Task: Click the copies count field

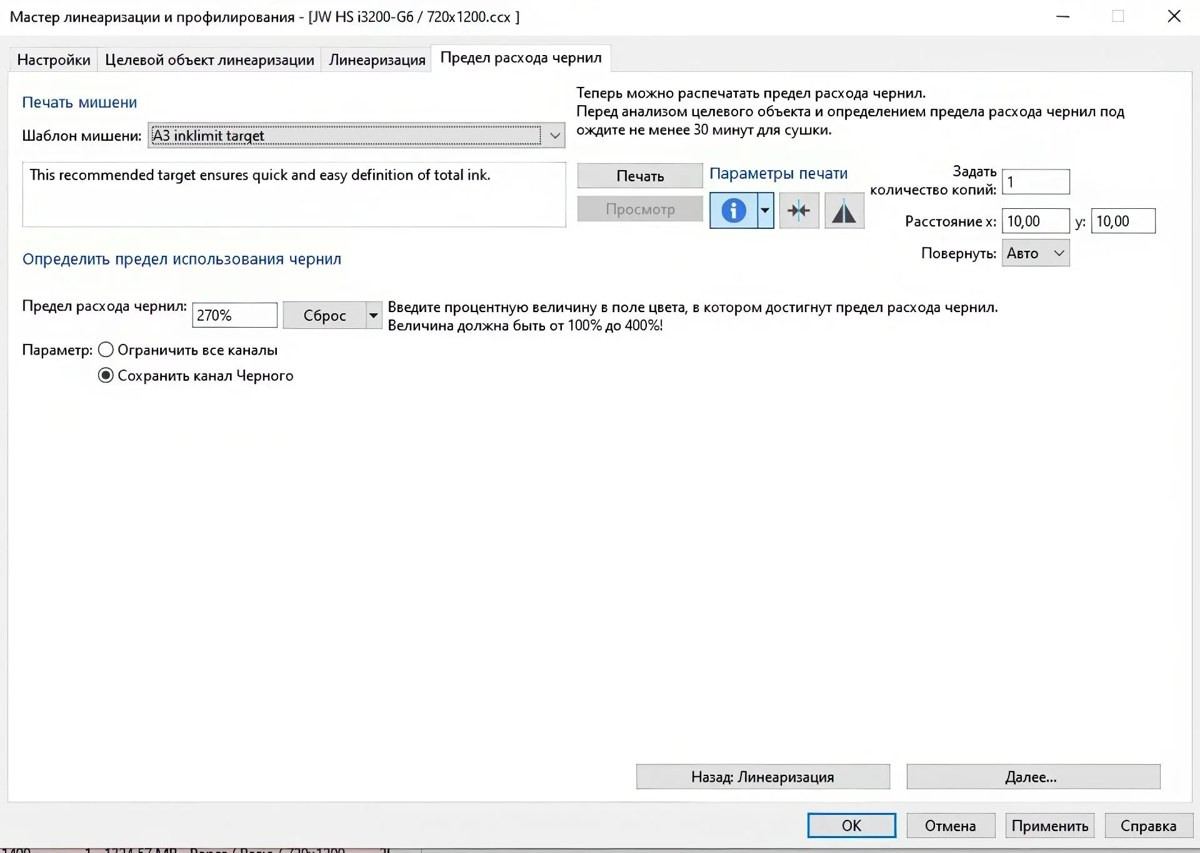Action: 1036,182
